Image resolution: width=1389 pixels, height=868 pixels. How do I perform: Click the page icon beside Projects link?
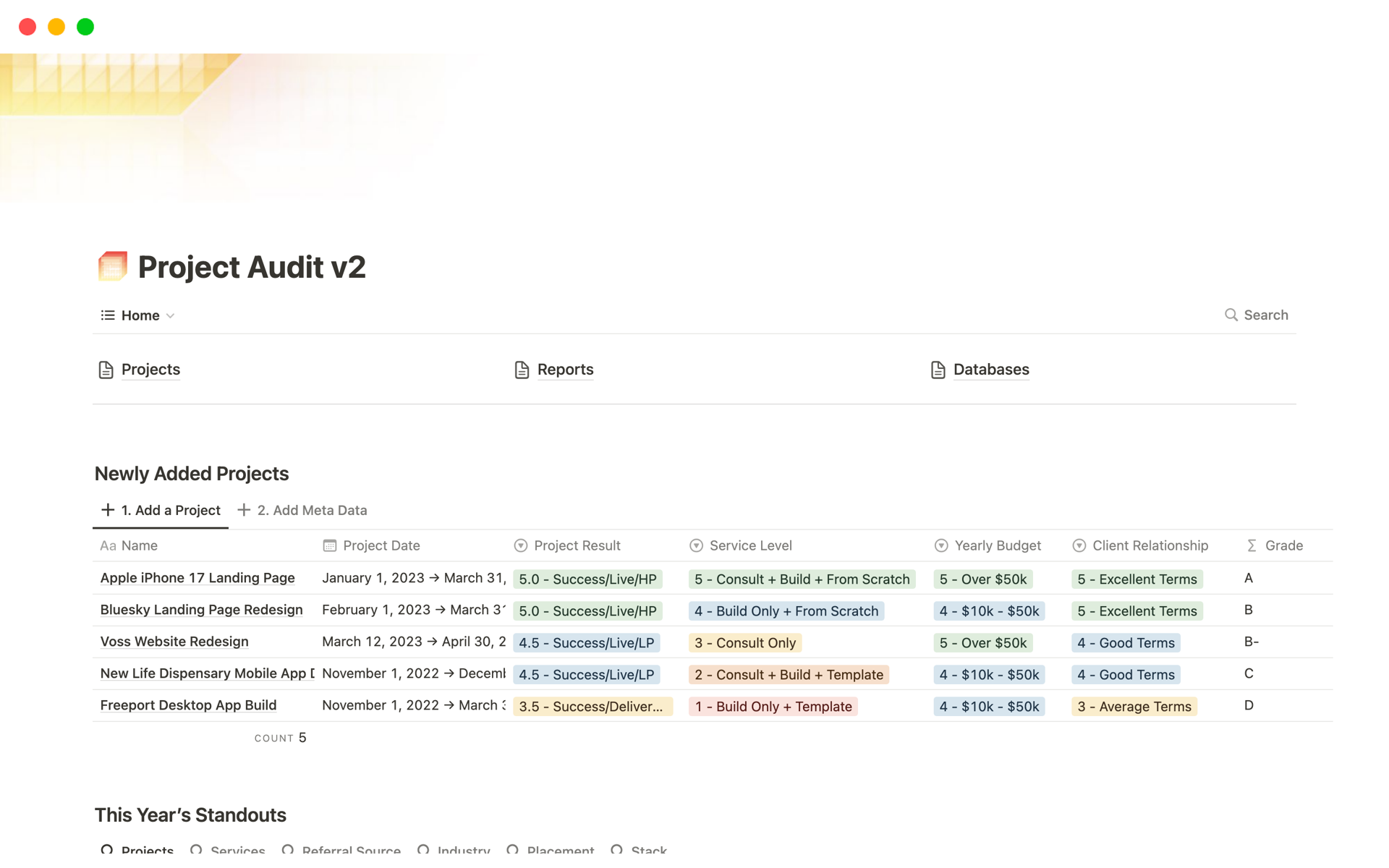(106, 369)
